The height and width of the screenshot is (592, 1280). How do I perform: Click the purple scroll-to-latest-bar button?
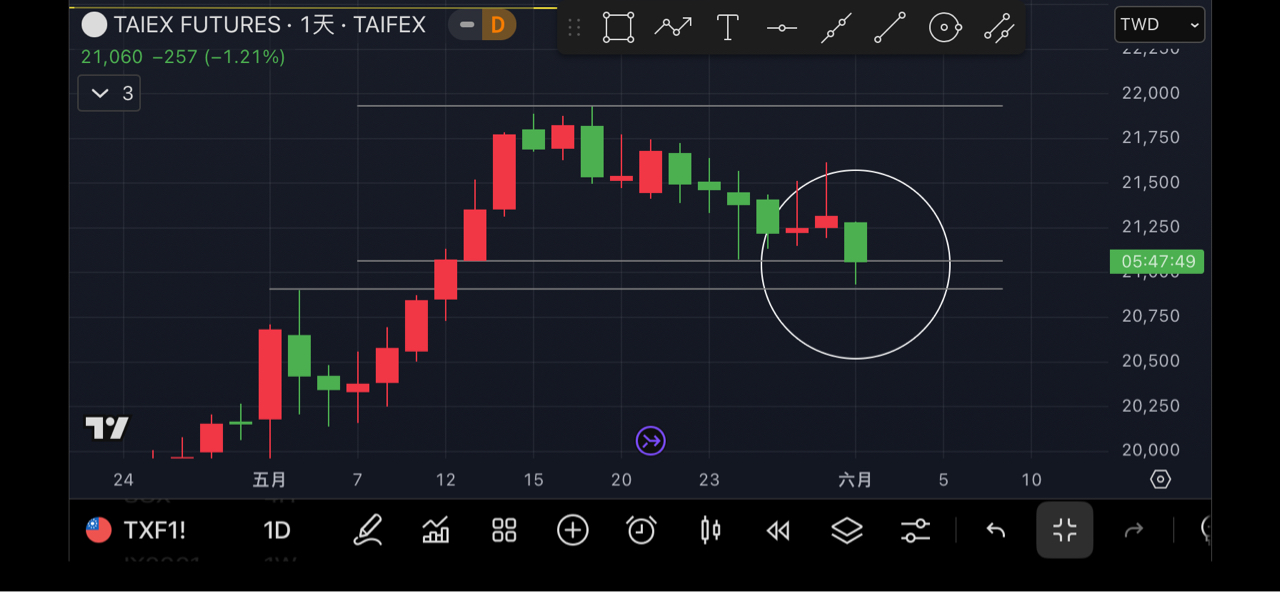pyautogui.click(x=651, y=441)
